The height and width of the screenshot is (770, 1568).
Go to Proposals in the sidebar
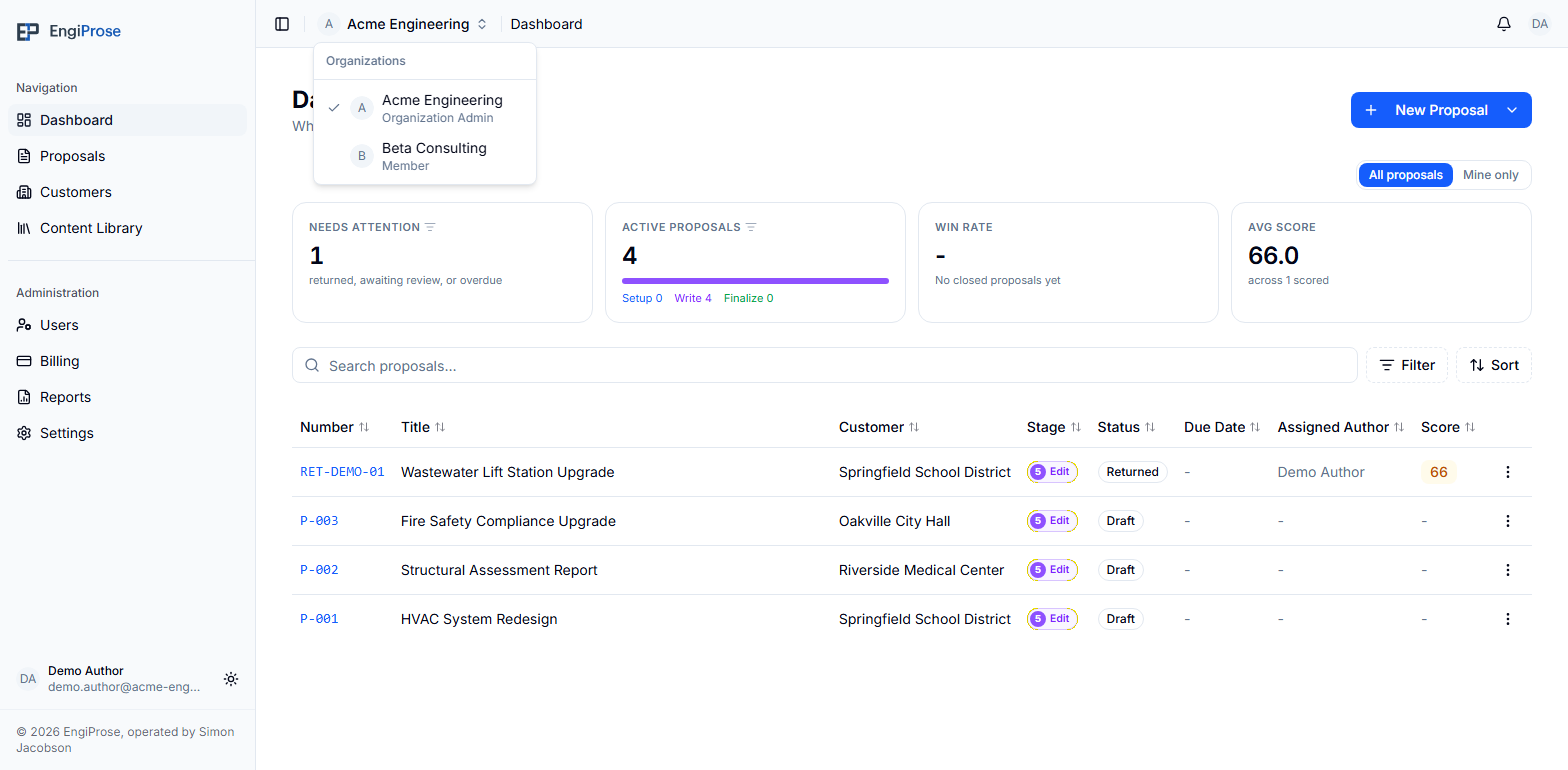[127, 156]
